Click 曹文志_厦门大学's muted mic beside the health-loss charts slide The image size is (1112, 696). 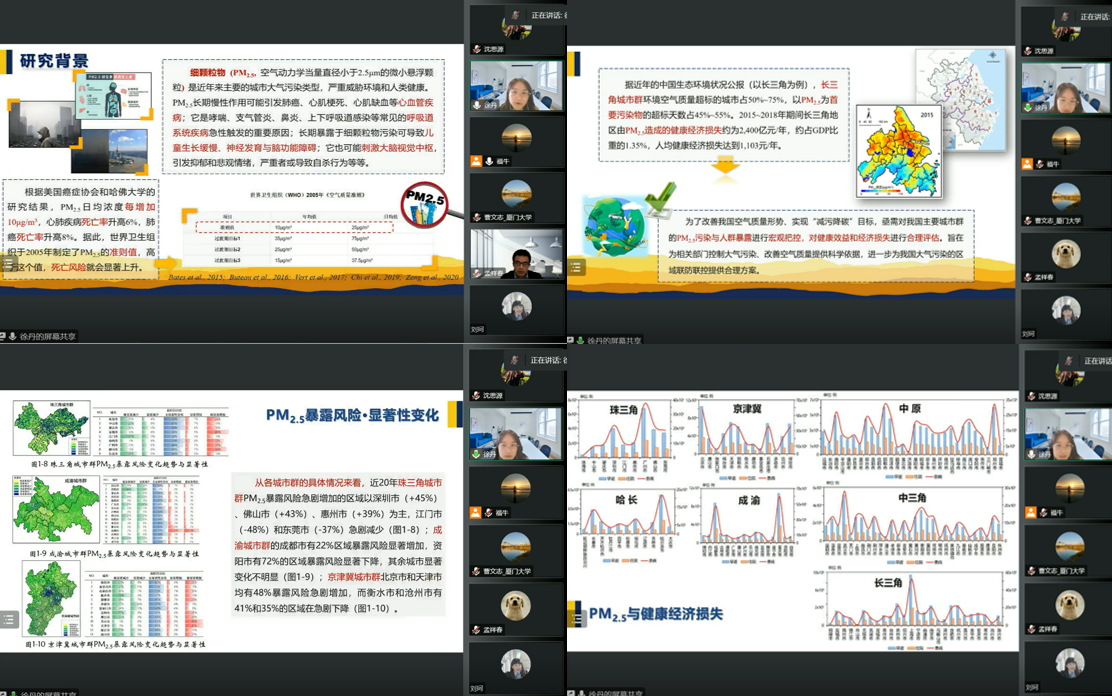1032,570
